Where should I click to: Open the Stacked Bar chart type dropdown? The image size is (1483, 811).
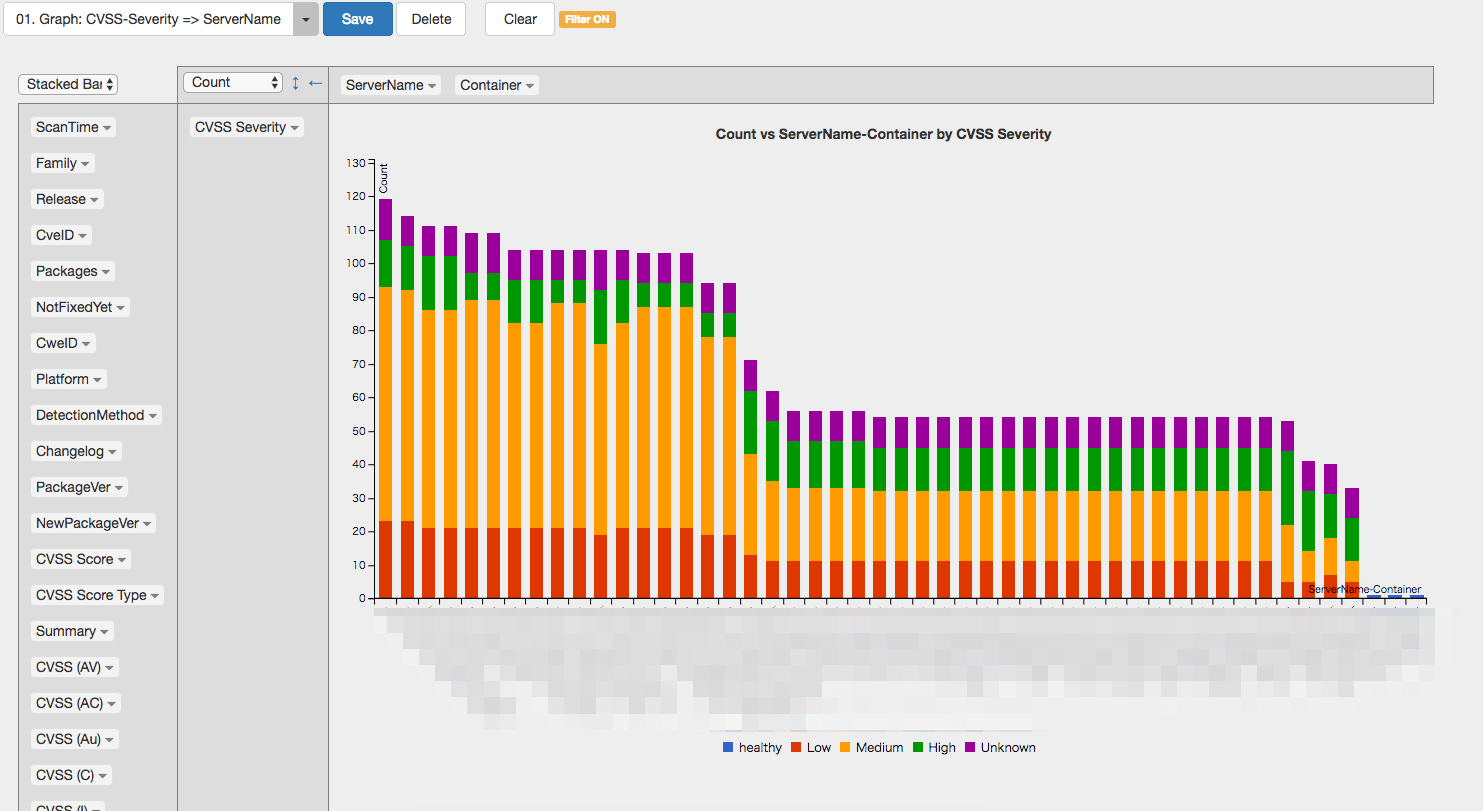(68, 85)
